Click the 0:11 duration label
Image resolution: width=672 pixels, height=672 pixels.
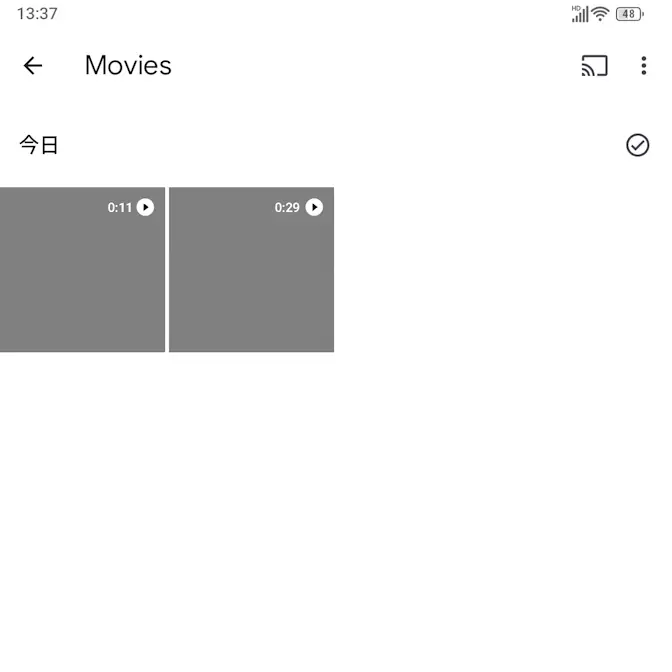click(120, 208)
